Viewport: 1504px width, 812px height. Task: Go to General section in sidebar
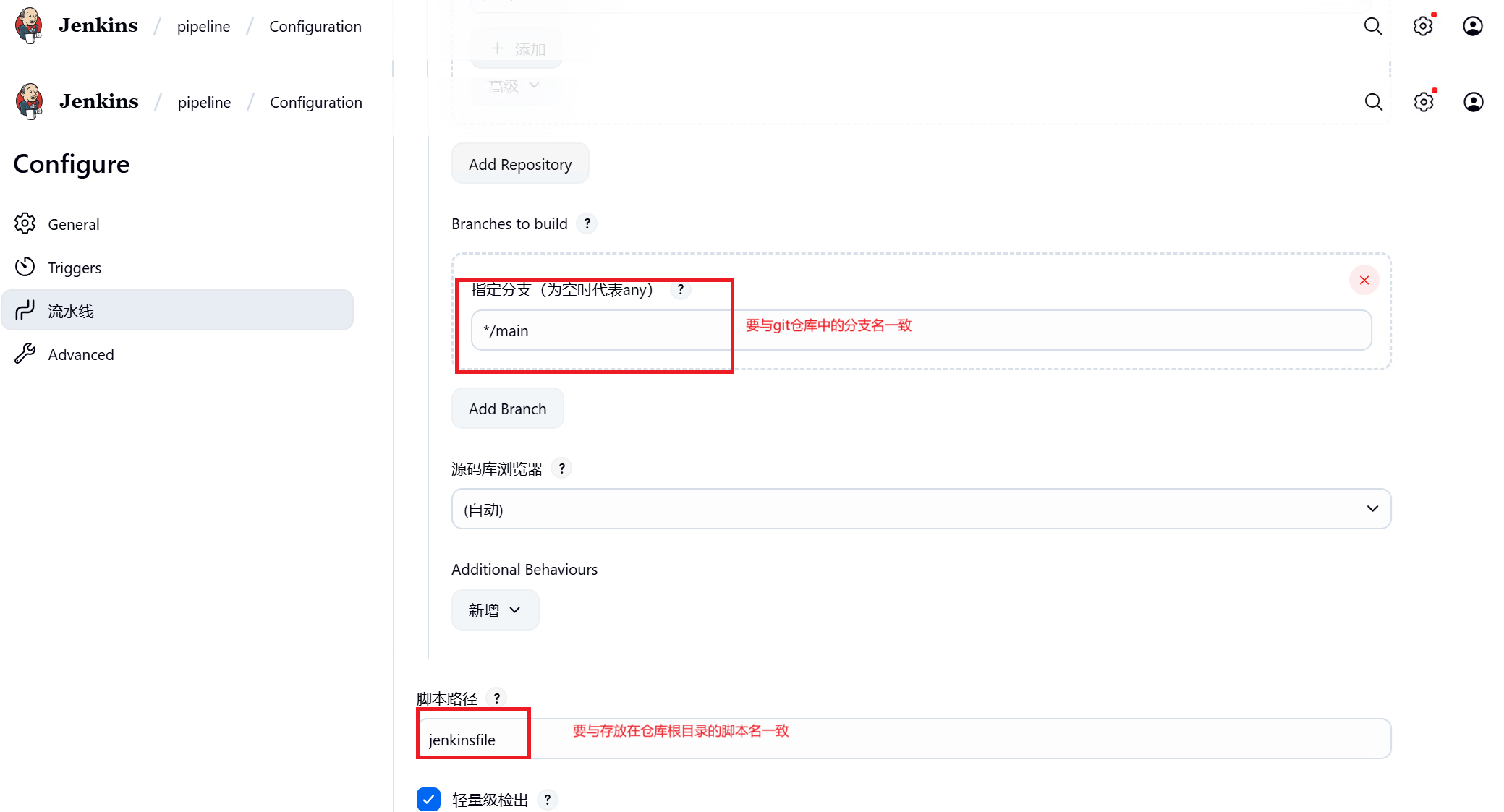(73, 225)
